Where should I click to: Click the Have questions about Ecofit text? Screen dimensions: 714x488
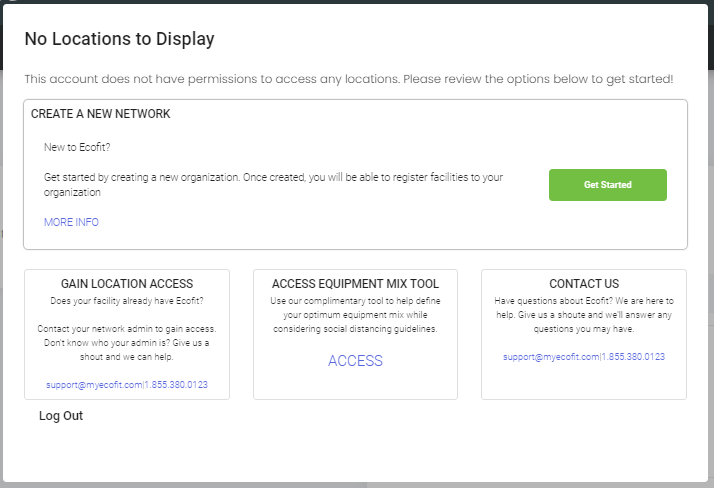(x=584, y=315)
